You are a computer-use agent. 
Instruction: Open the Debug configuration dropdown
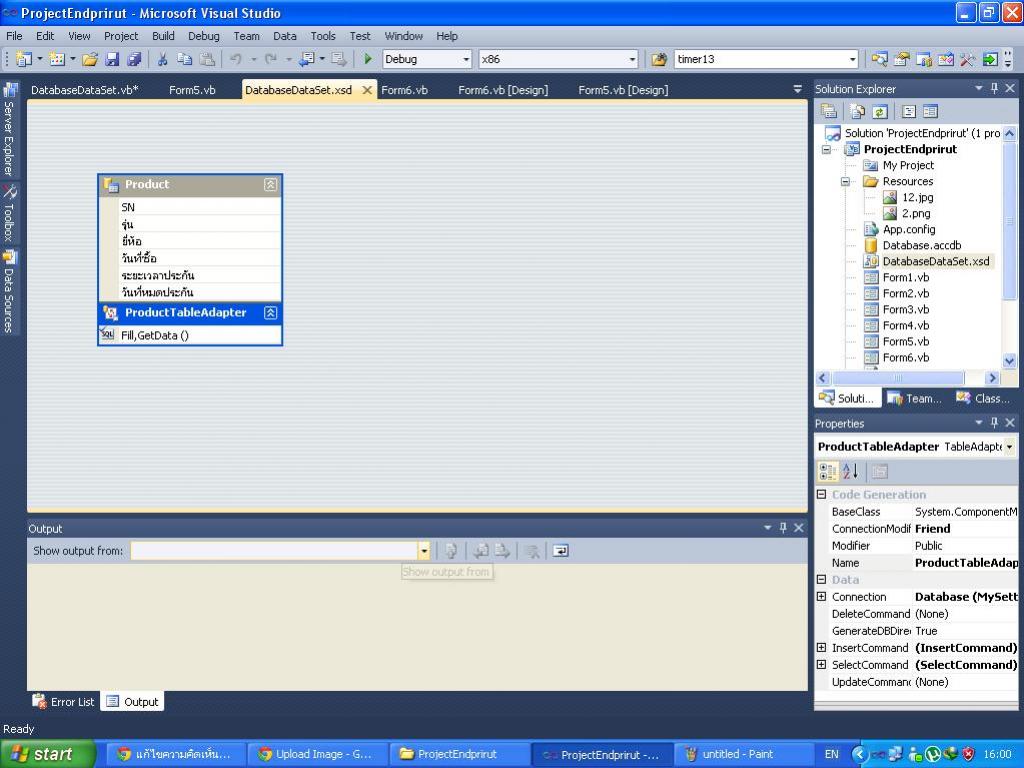pyautogui.click(x=466, y=59)
